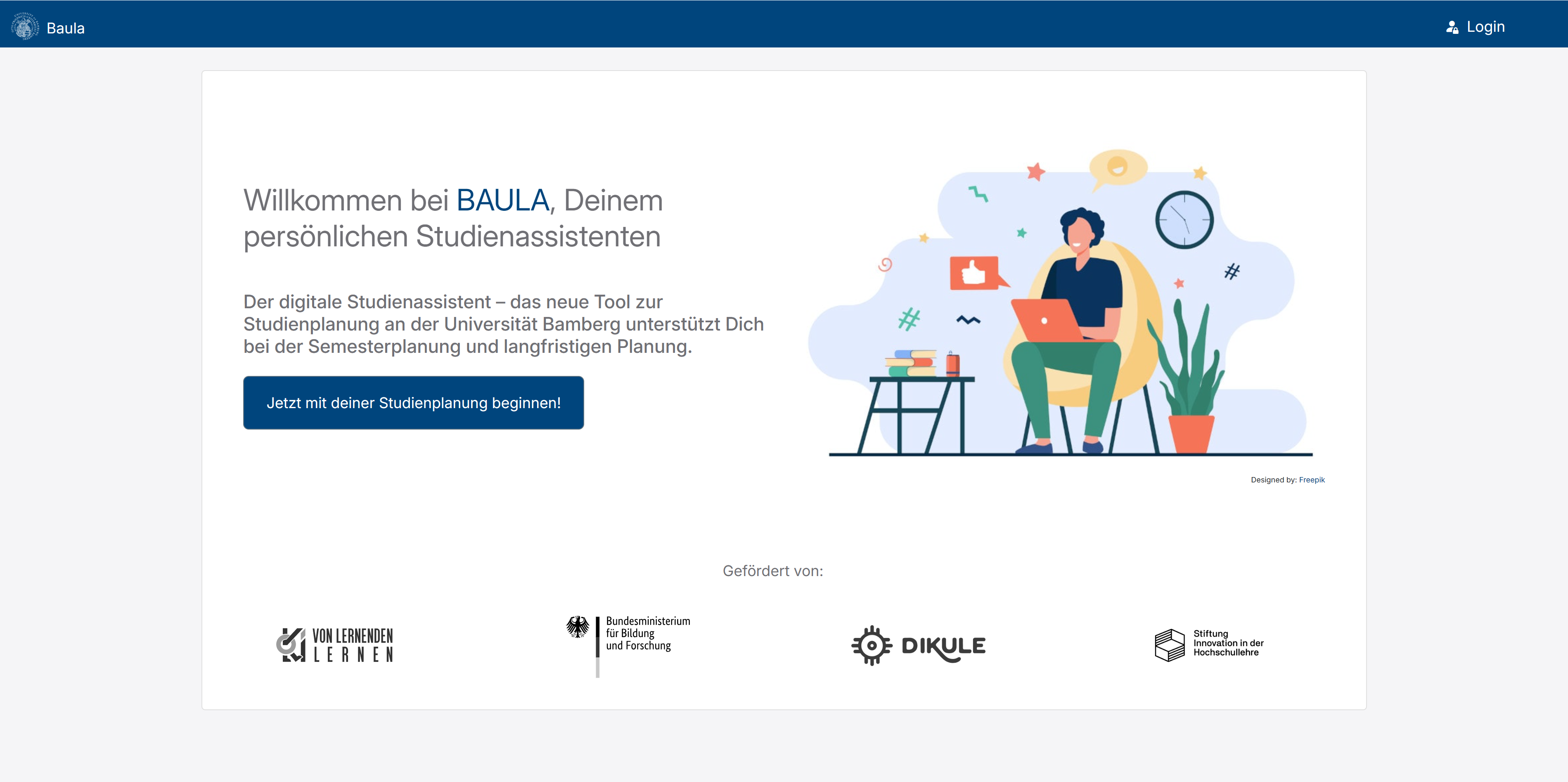Open the Freepik attribution link
Image resolution: width=1568 pixels, height=782 pixels.
[1312, 480]
